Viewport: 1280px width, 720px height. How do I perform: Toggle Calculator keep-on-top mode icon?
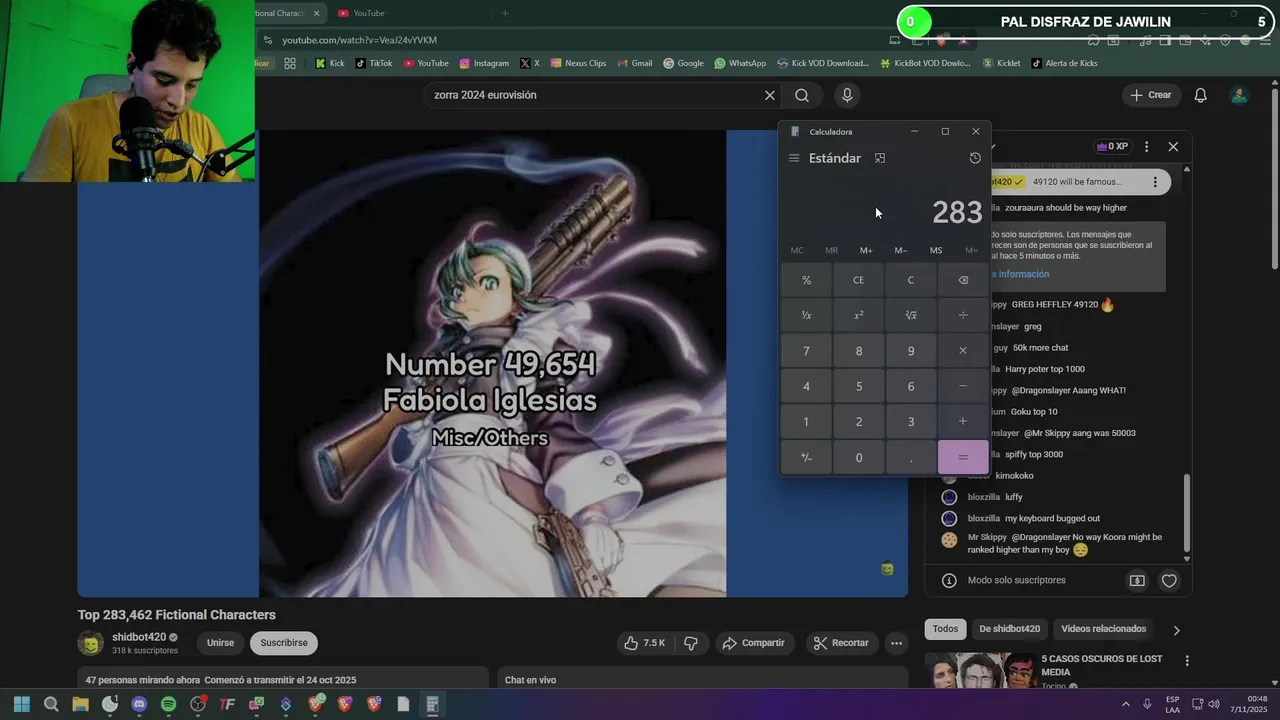pos(880,158)
